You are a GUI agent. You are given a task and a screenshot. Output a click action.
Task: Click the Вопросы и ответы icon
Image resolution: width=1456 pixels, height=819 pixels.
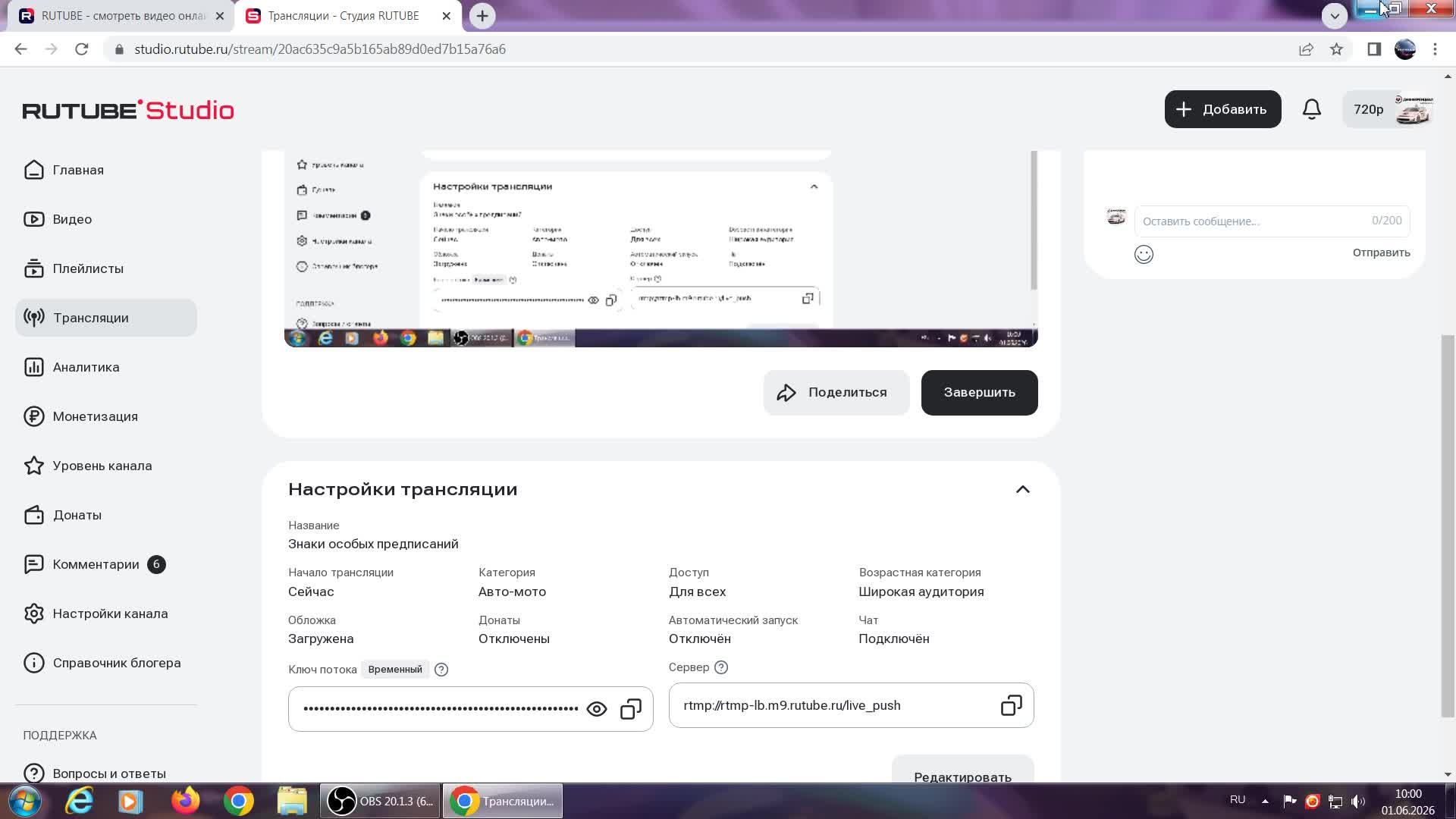point(33,773)
